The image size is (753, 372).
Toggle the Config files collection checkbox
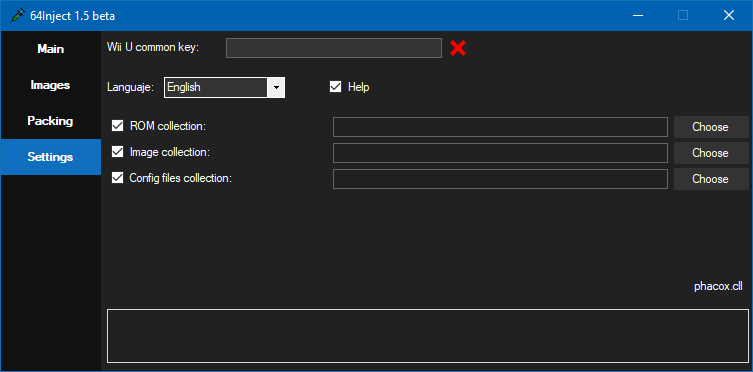point(117,178)
